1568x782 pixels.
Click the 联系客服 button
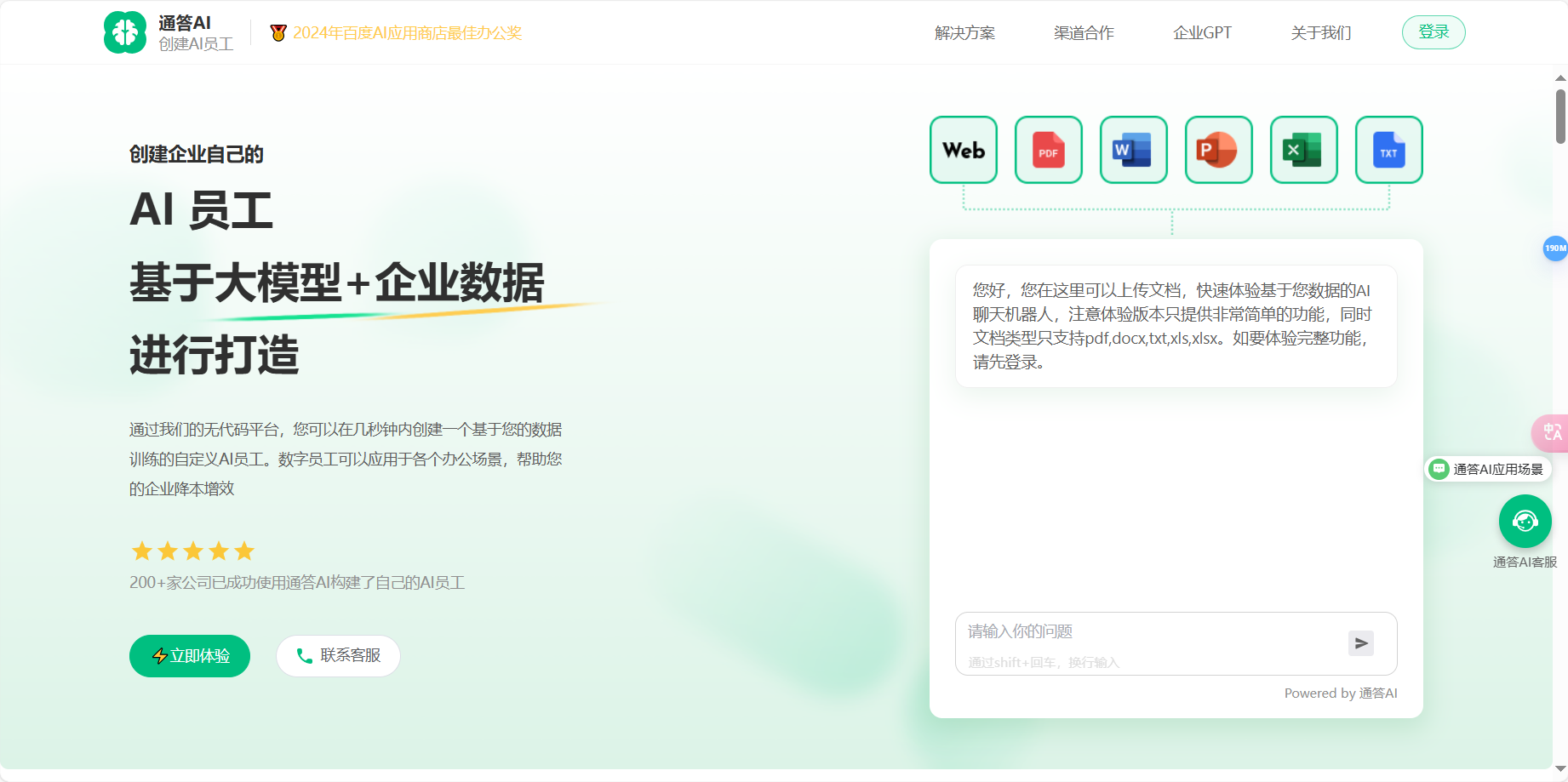pos(338,656)
